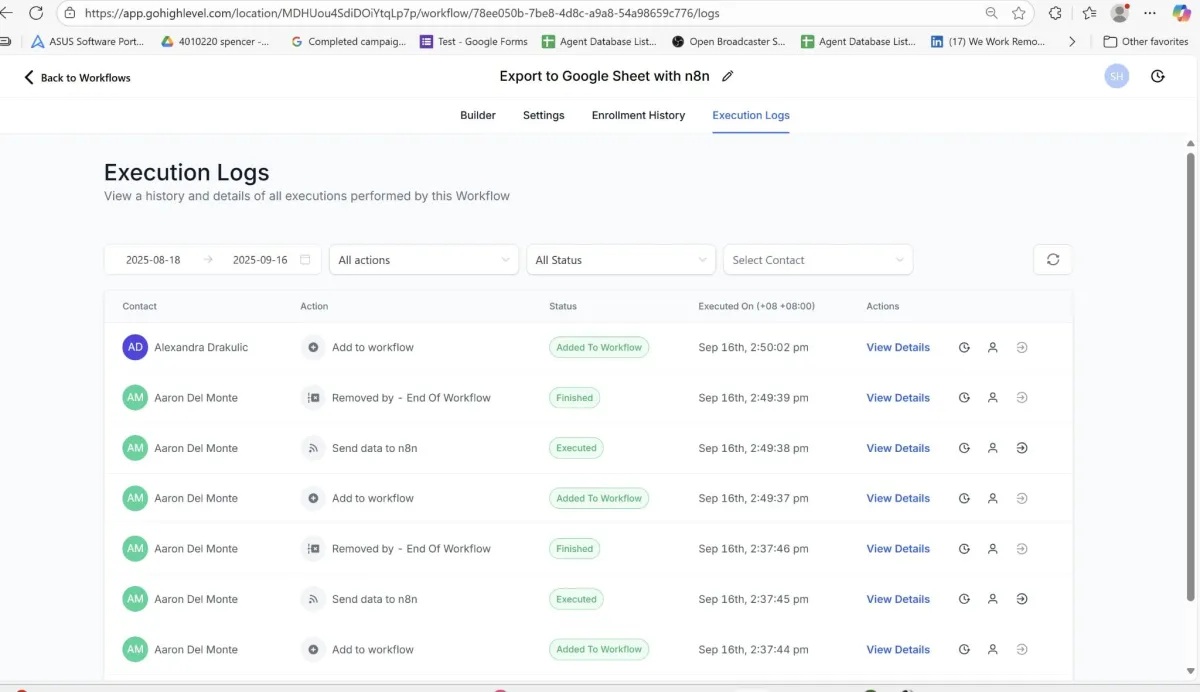View Details of 2:49:37 pm entry
1200x692 pixels.
coord(898,498)
